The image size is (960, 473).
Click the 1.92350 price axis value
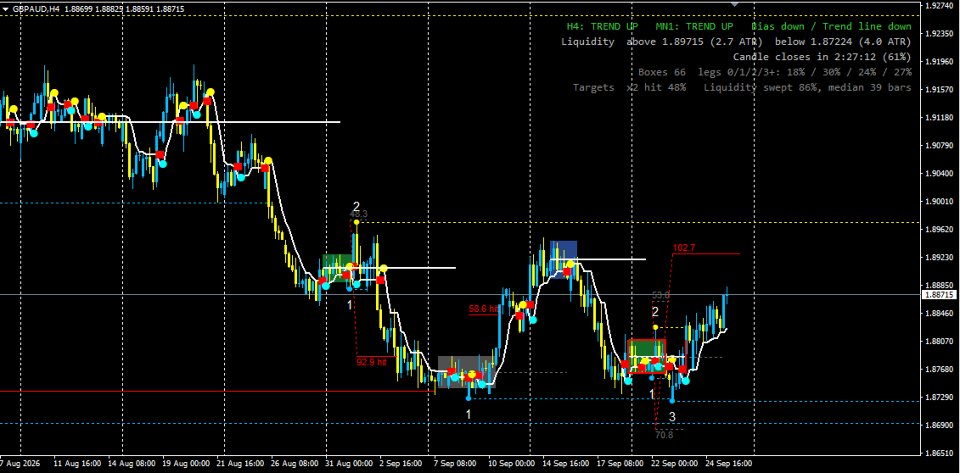click(x=940, y=34)
